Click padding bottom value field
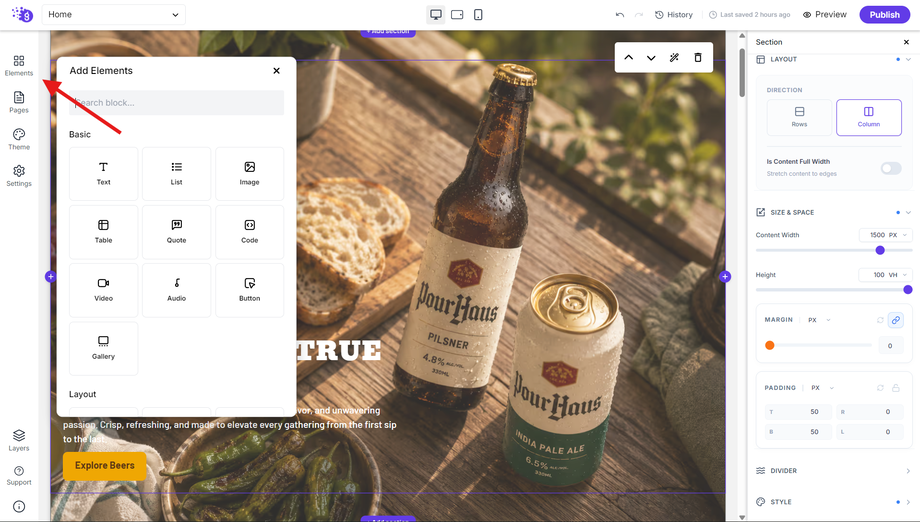 pyautogui.click(x=799, y=432)
